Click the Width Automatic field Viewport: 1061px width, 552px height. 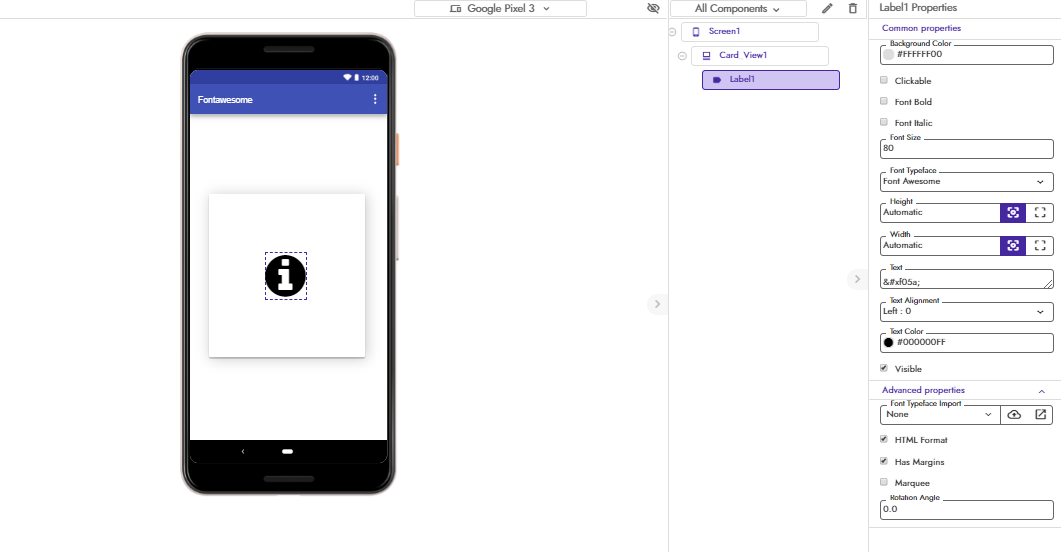coord(940,246)
